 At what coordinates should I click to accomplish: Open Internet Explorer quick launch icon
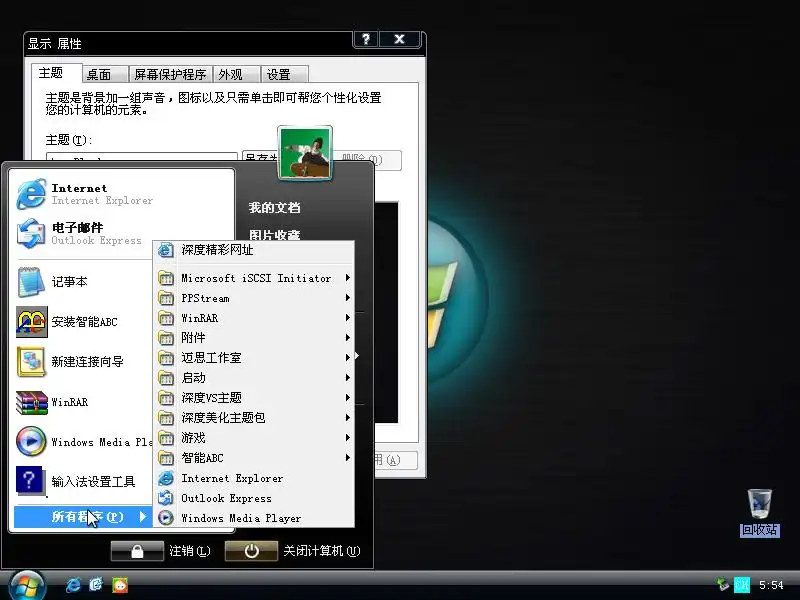point(73,585)
